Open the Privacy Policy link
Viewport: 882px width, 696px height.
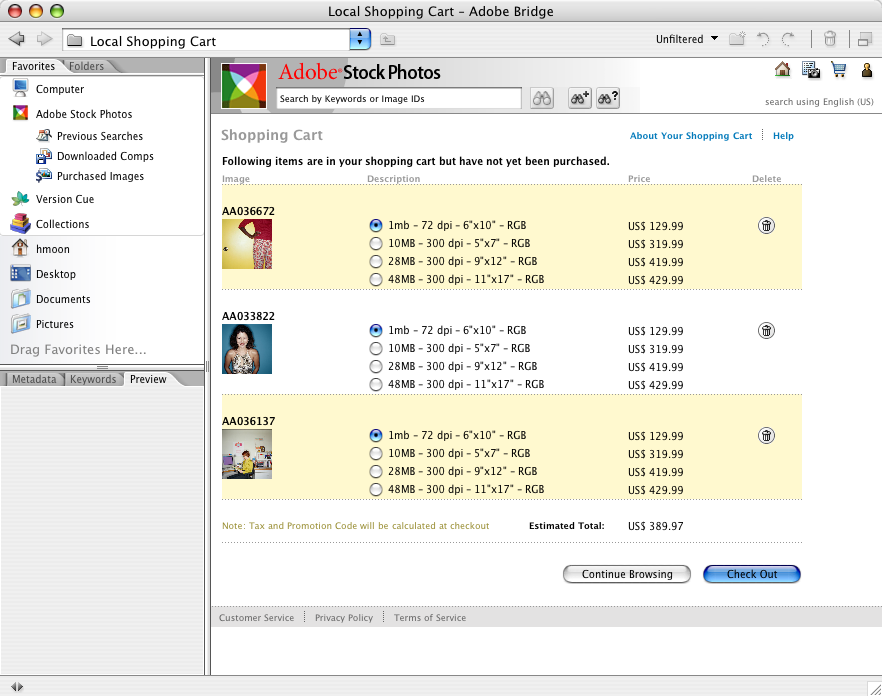(x=344, y=618)
